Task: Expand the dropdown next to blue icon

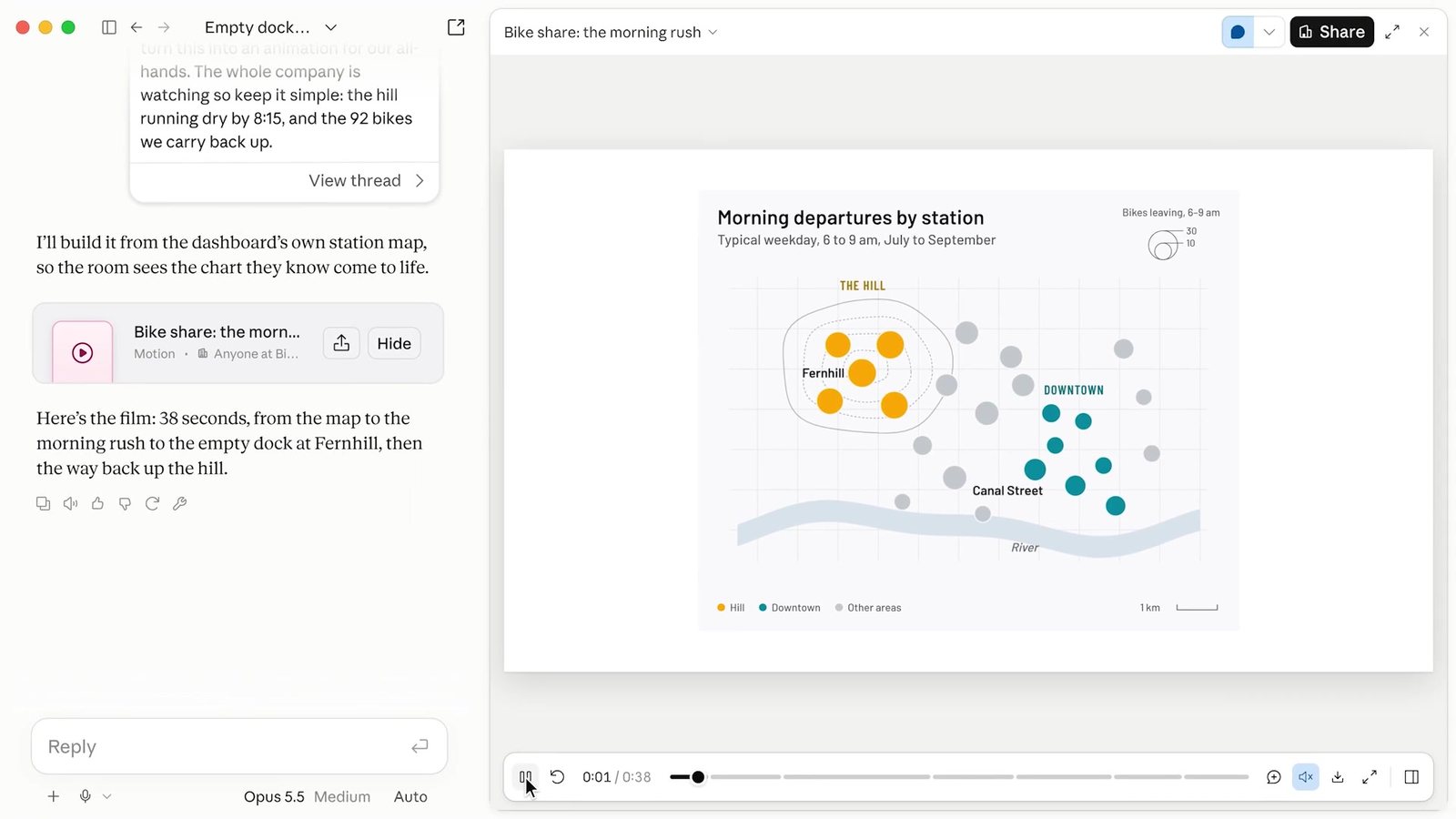Action: [x=1269, y=32]
